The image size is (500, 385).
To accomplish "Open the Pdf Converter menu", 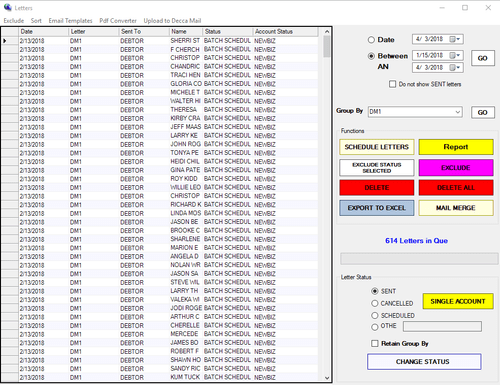I will (x=118, y=21).
